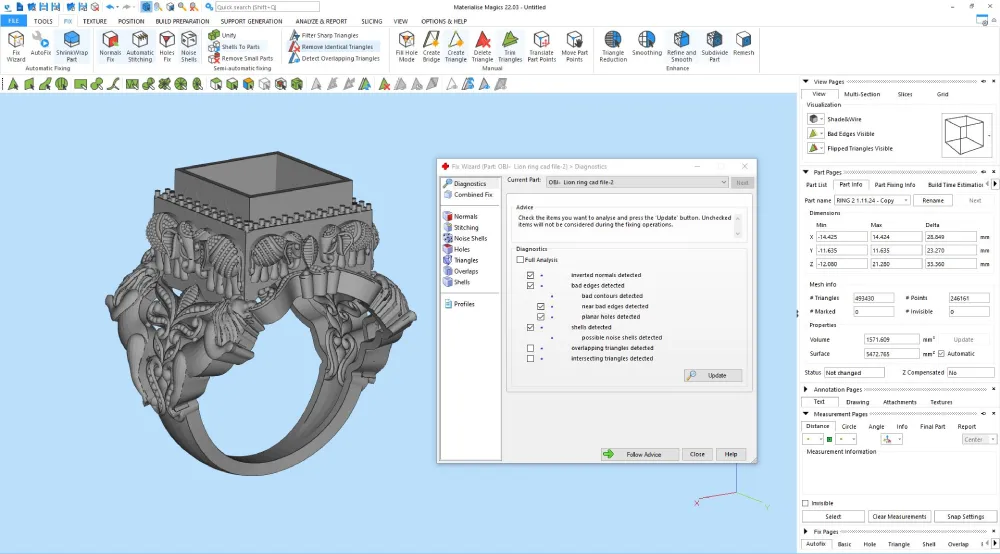The width and height of the screenshot is (1000, 554).
Task: Select the Create Bridge tool
Action: click(431, 47)
